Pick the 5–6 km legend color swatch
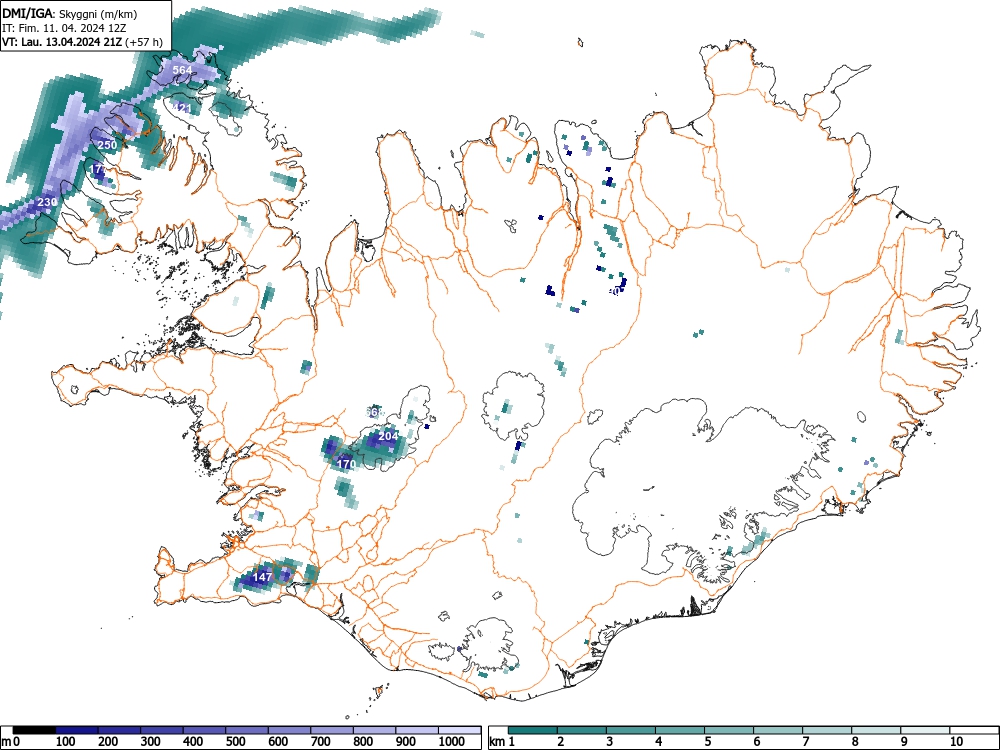1000x750 pixels. point(729,730)
